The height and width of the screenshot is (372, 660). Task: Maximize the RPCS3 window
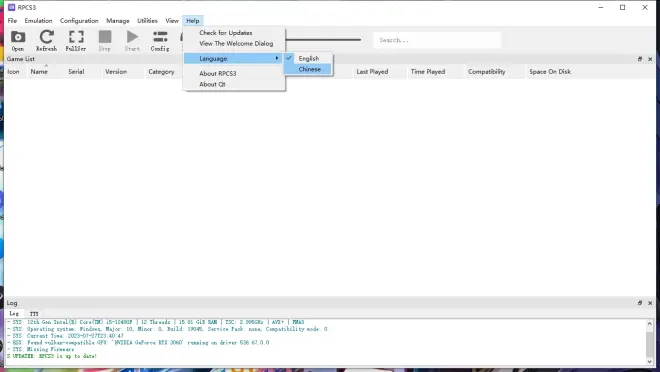point(623,7)
